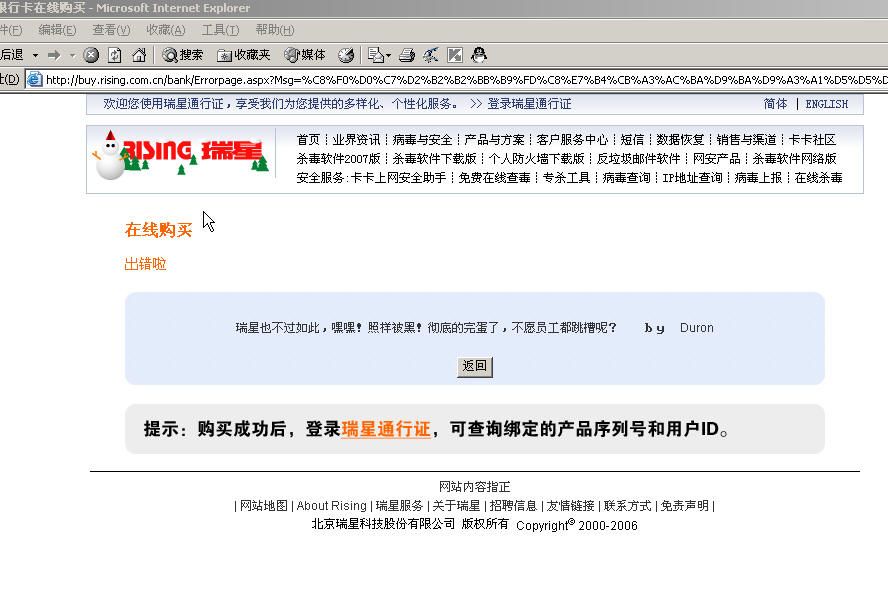Open 病毒与安全 navigation link

(422, 140)
